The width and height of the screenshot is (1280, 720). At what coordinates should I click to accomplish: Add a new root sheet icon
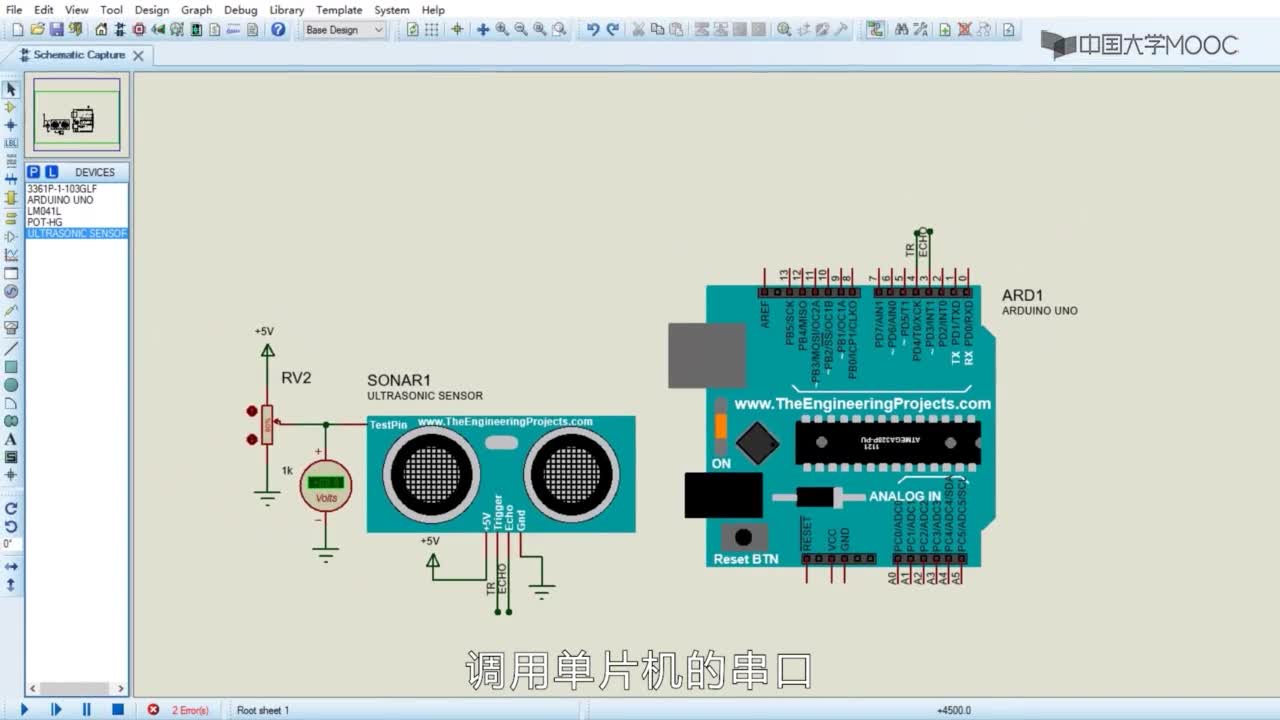[x=944, y=30]
